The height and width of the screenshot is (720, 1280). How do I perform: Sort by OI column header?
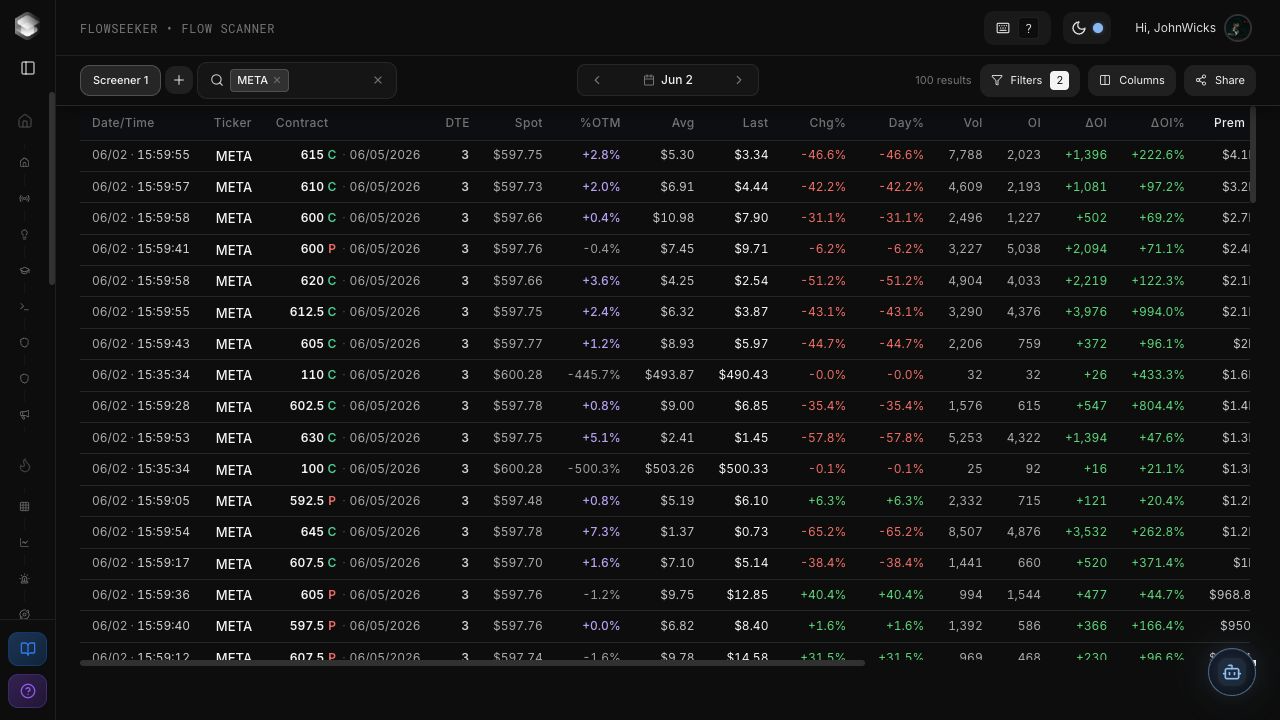[1034, 123]
